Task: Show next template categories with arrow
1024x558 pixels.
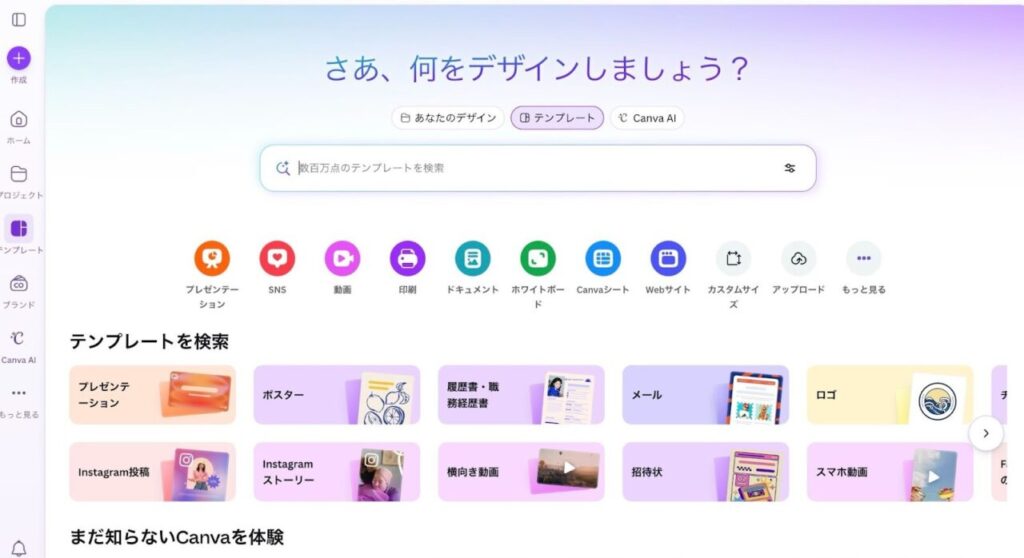Action: pos(985,433)
